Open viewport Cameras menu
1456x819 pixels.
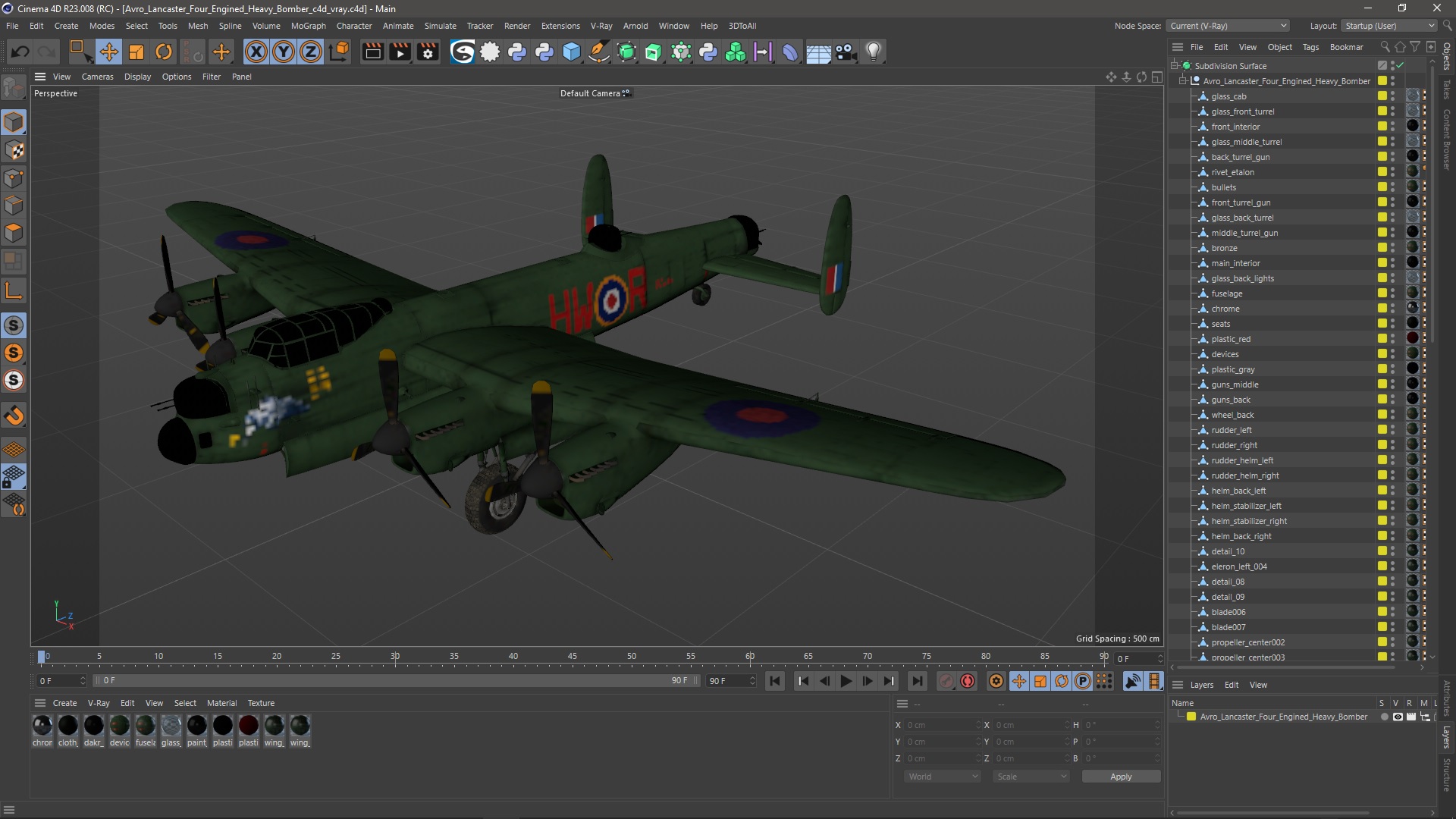tap(97, 77)
